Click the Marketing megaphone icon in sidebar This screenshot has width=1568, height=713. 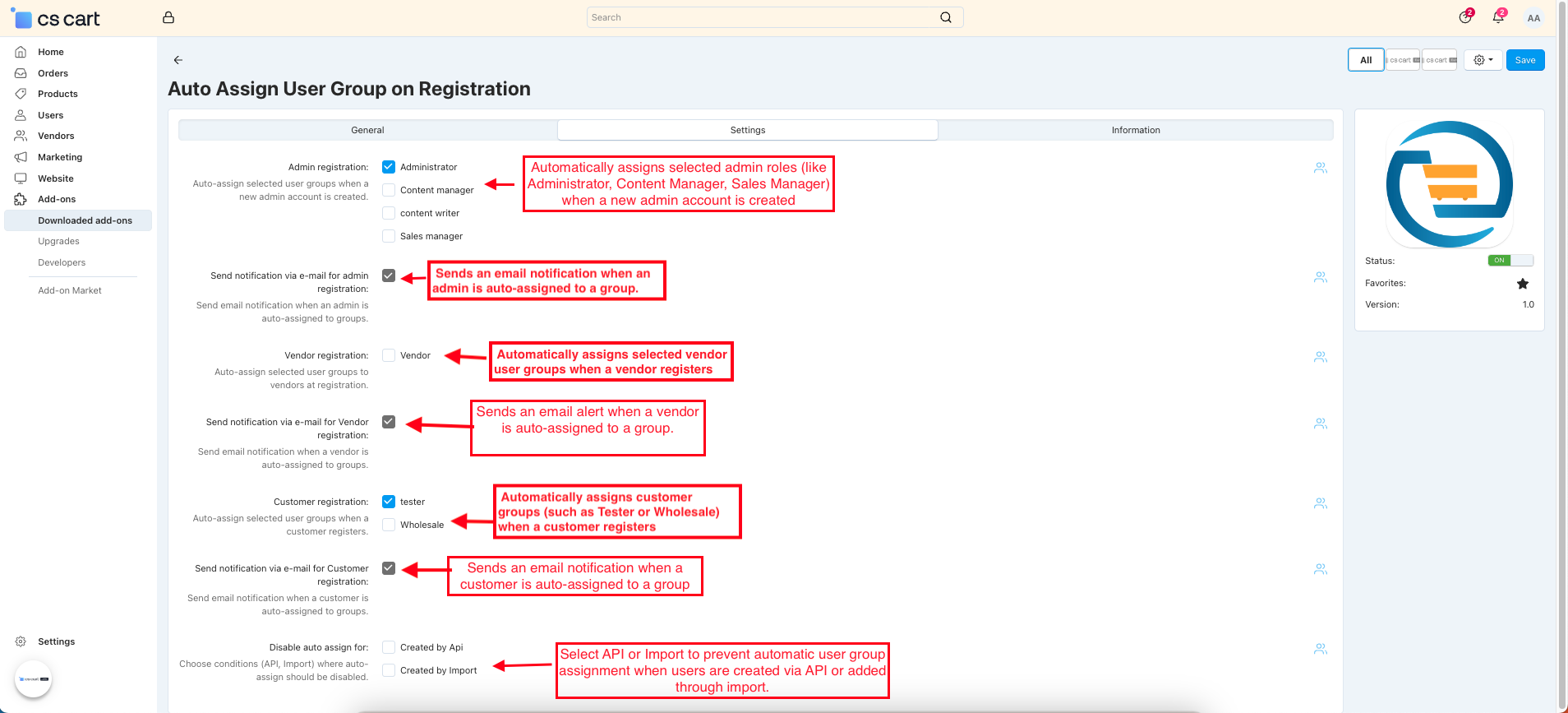(21, 157)
